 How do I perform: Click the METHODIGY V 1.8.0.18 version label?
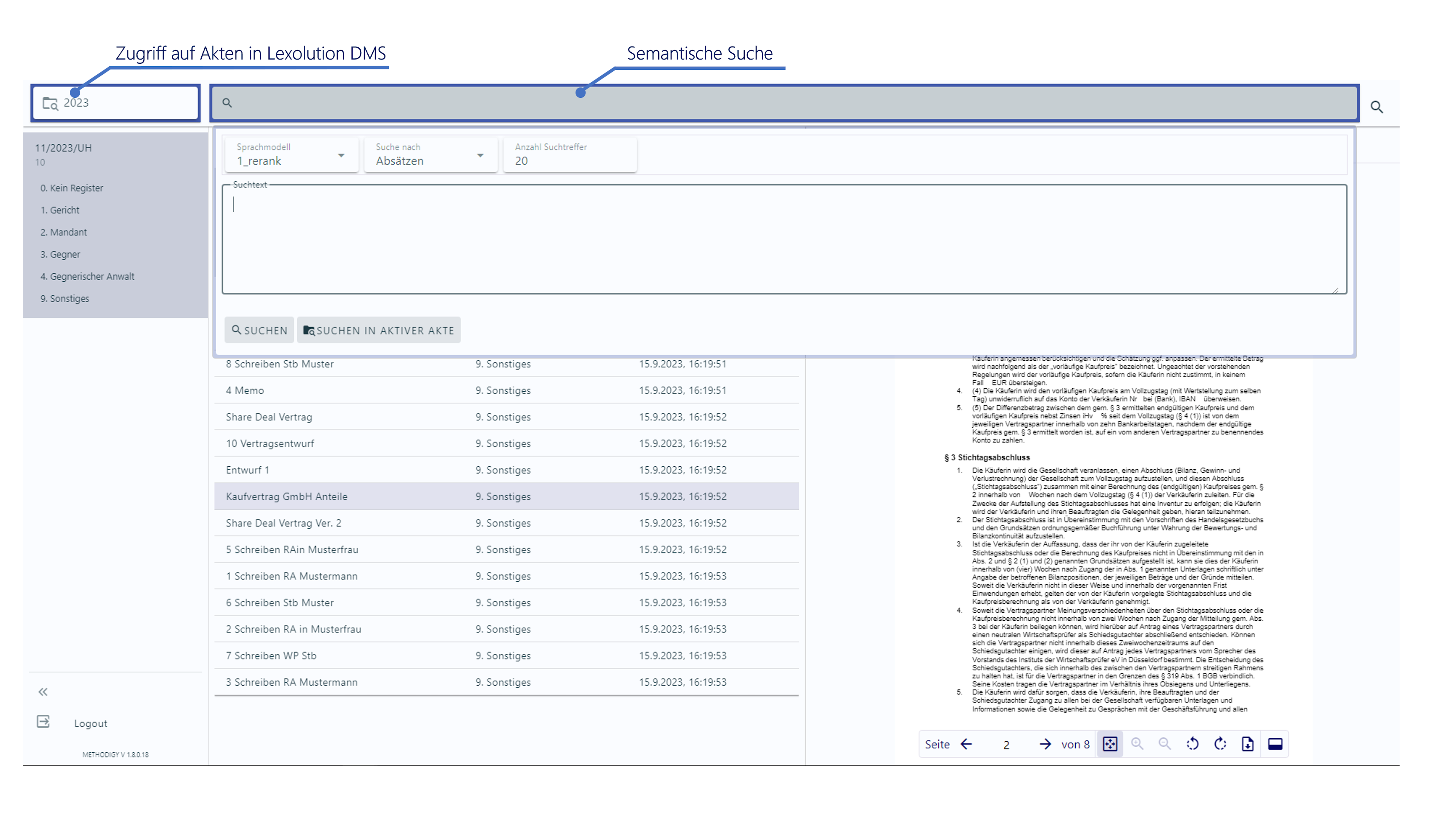point(115,755)
